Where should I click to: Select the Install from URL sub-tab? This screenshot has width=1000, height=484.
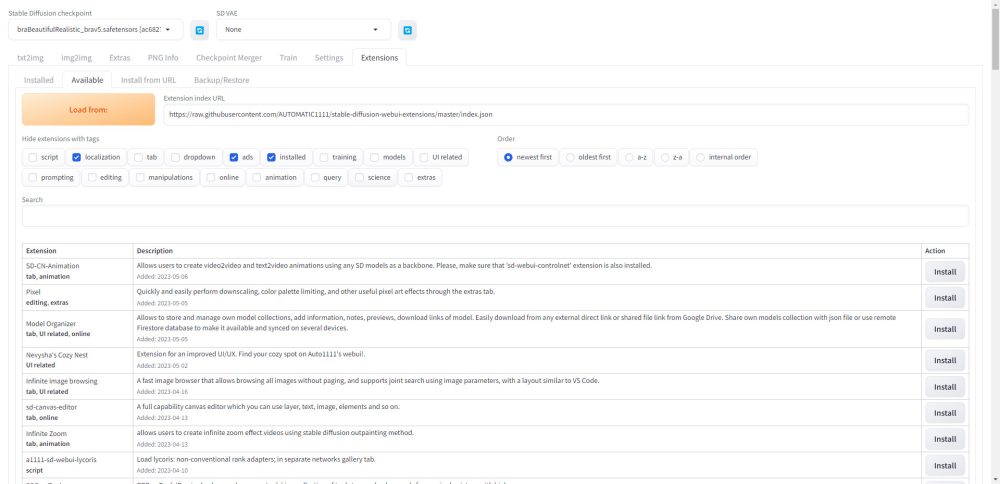tap(150, 80)
